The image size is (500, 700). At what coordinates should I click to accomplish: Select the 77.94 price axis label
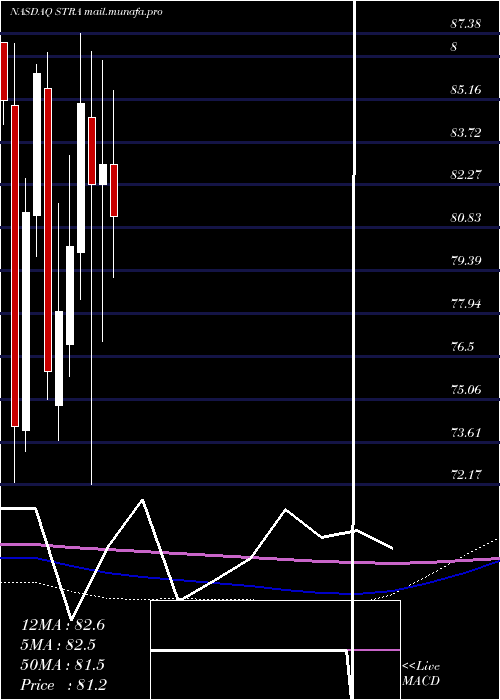tap(466, 304)
